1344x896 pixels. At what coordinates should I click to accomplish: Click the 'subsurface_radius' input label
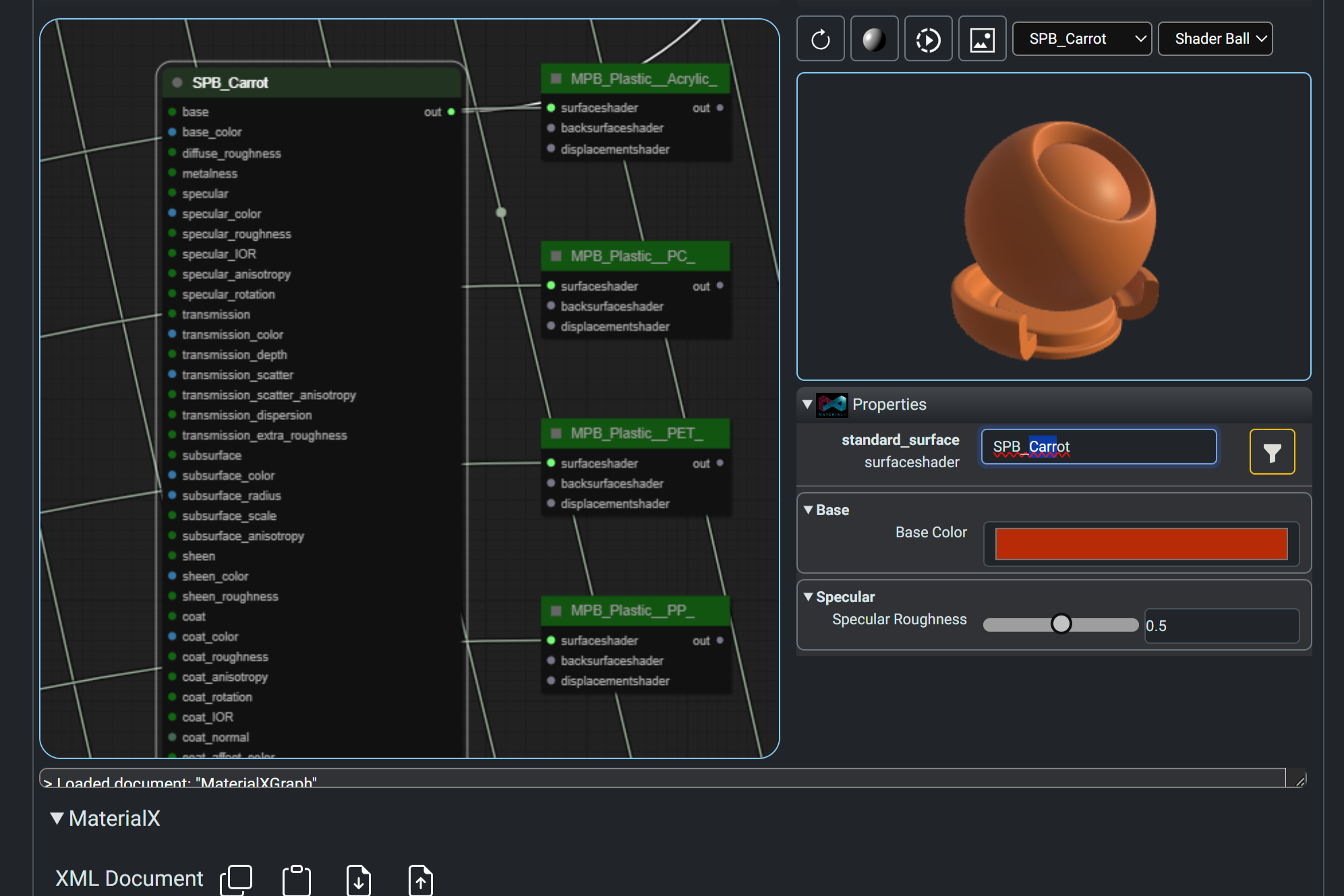click(231, 496)
